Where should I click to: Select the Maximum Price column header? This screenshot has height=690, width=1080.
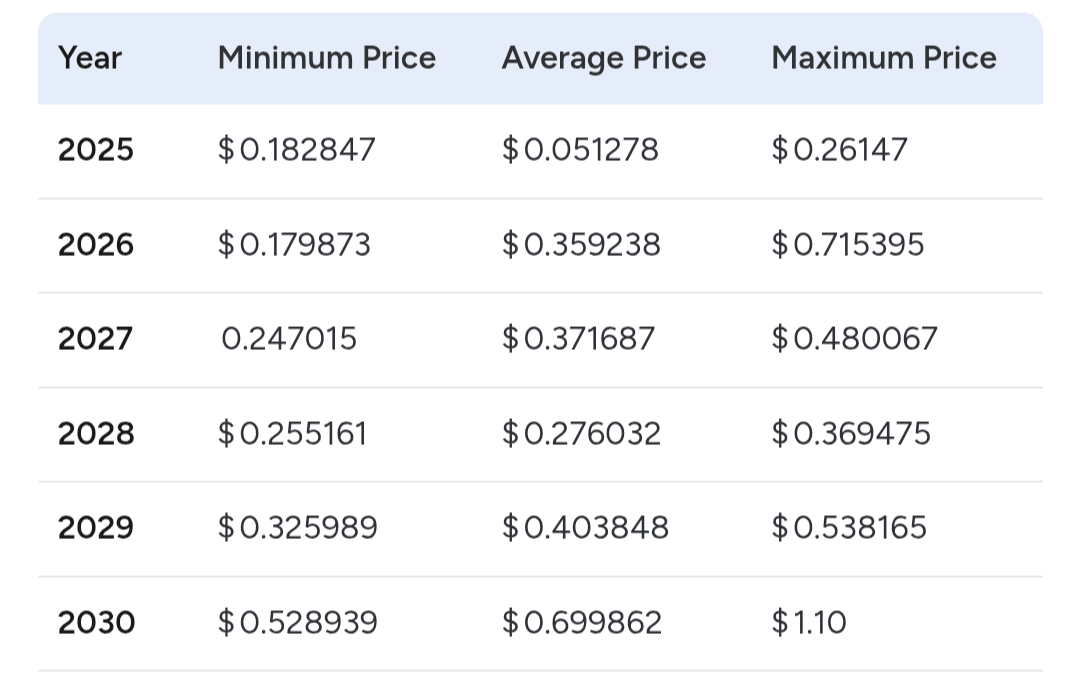pos(884,58)
